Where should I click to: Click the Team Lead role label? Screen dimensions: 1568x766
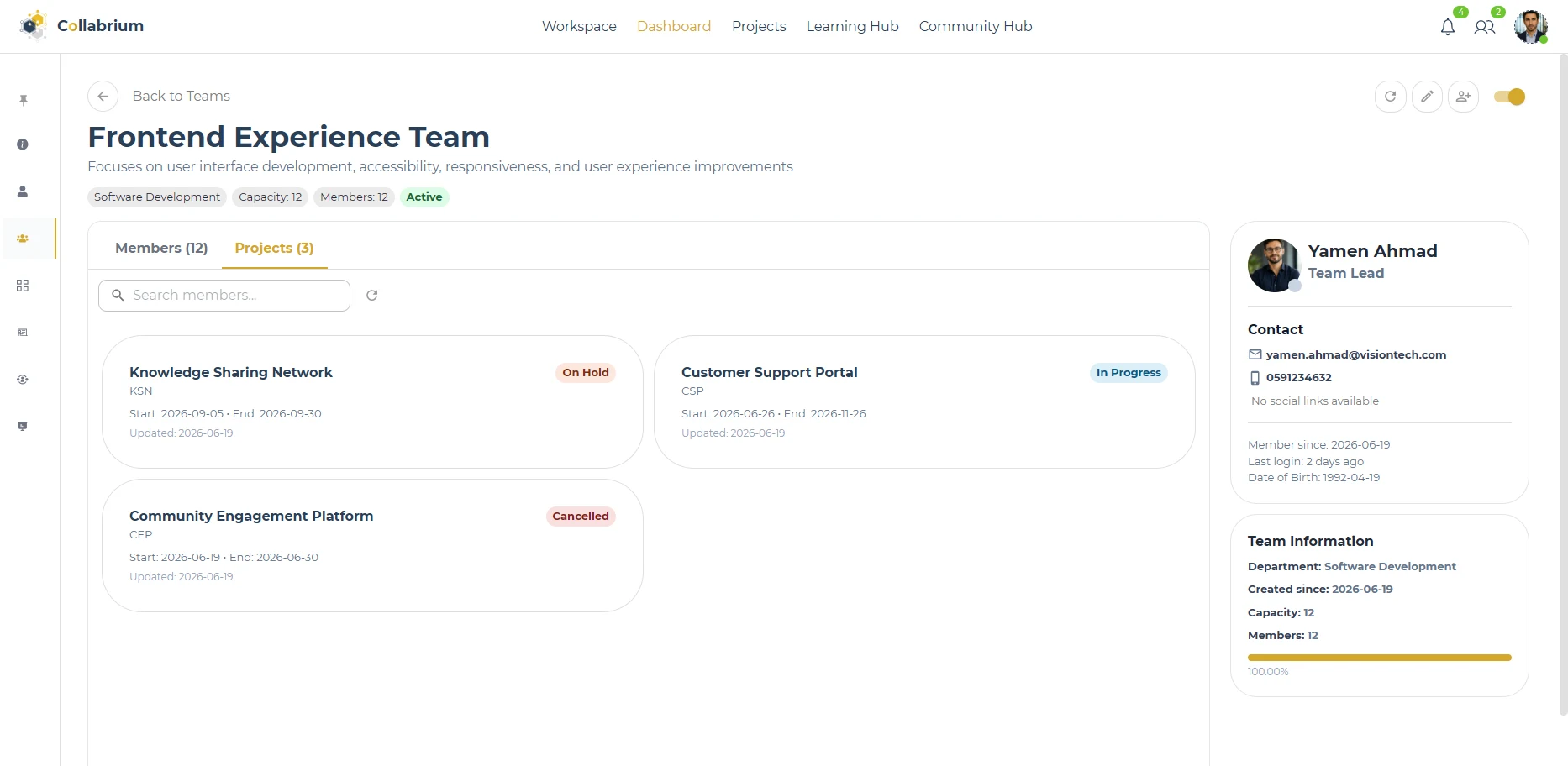click(1346, 274)
